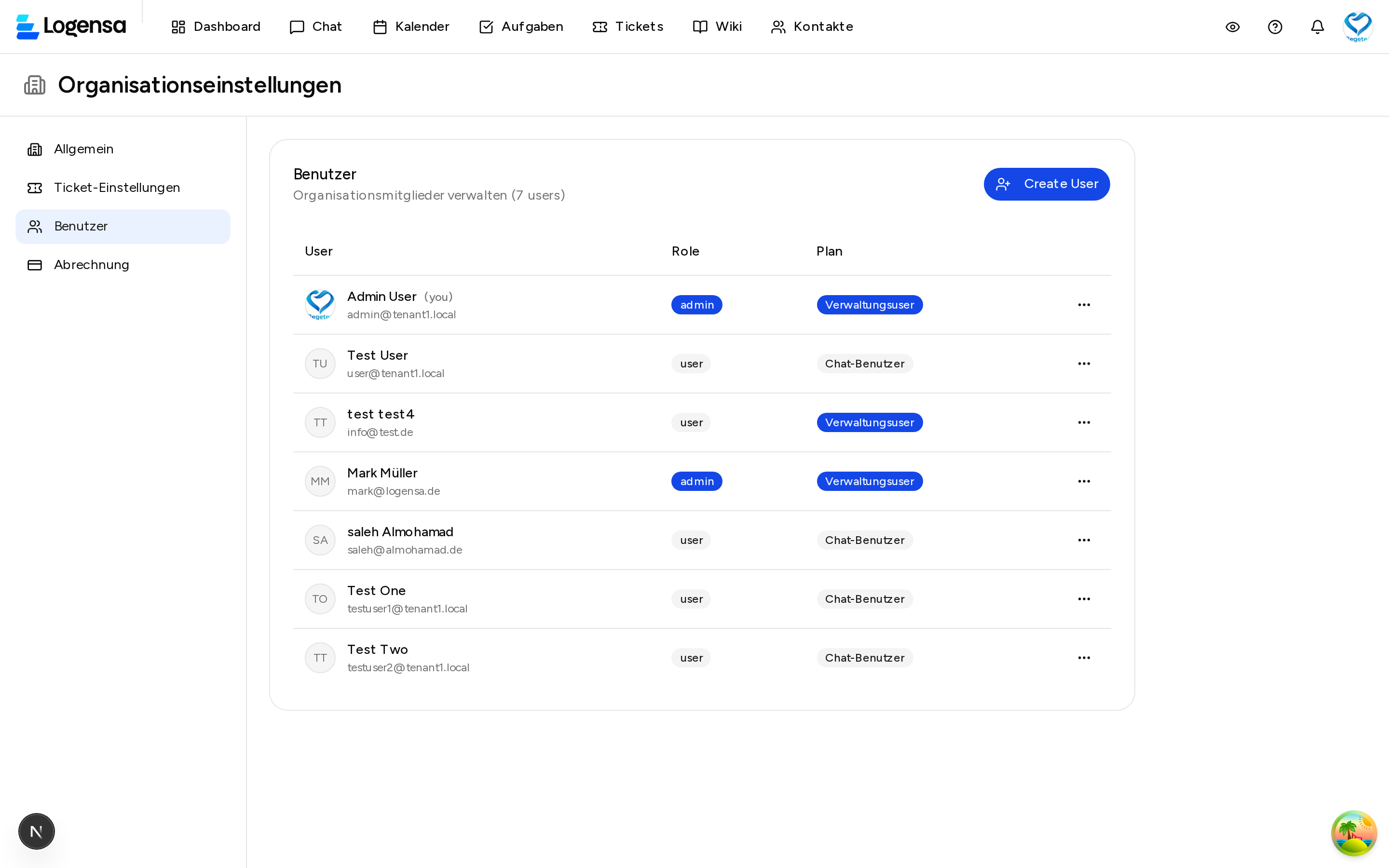Open the help question mark icon
The height and width of the screenshot is (868, 1389).
pos(1275,27)
